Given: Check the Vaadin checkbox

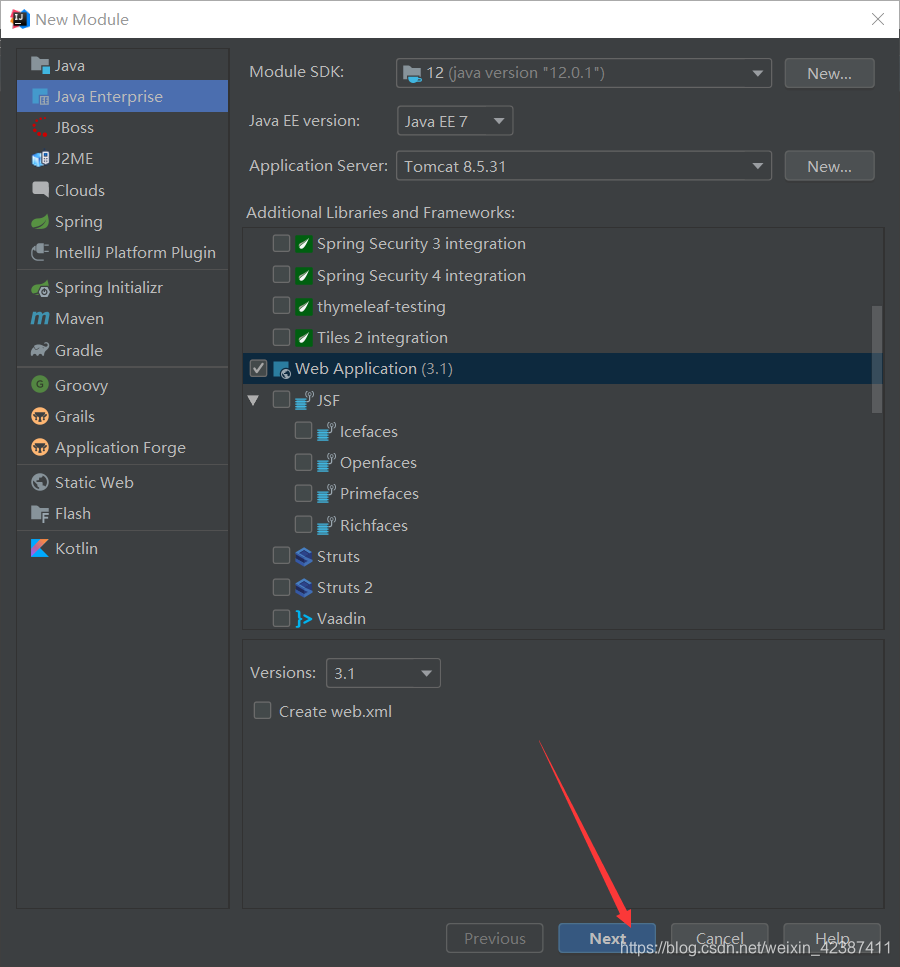Looking at the screenshot, I should 281,618.
